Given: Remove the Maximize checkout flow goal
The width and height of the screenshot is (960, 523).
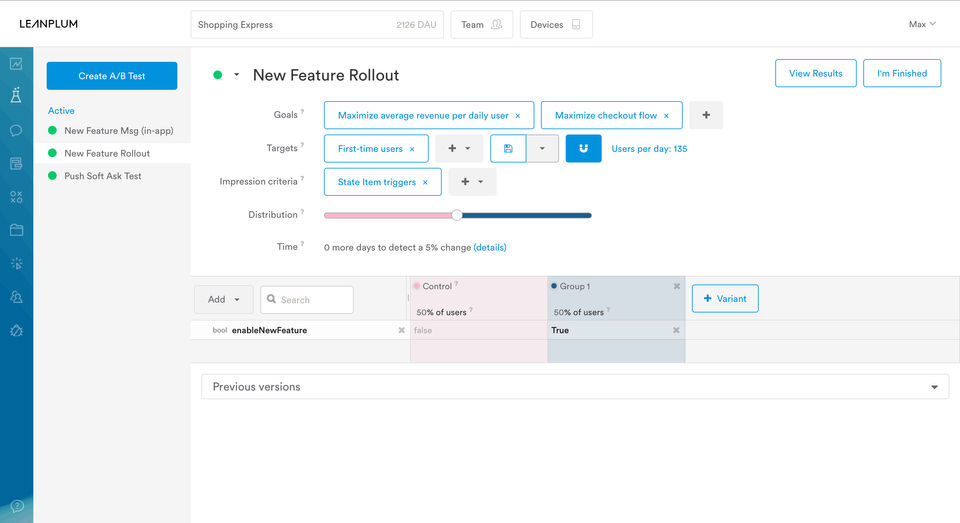Looking at the screenshot, I should (x=666, y=116).
